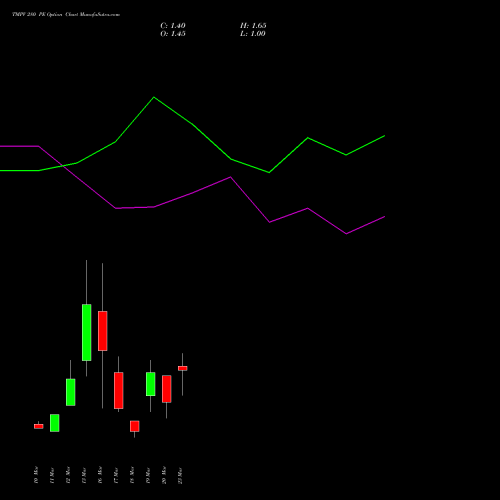
Task: Click the '13 Mar' date axis label
Action: pos(84,475)
